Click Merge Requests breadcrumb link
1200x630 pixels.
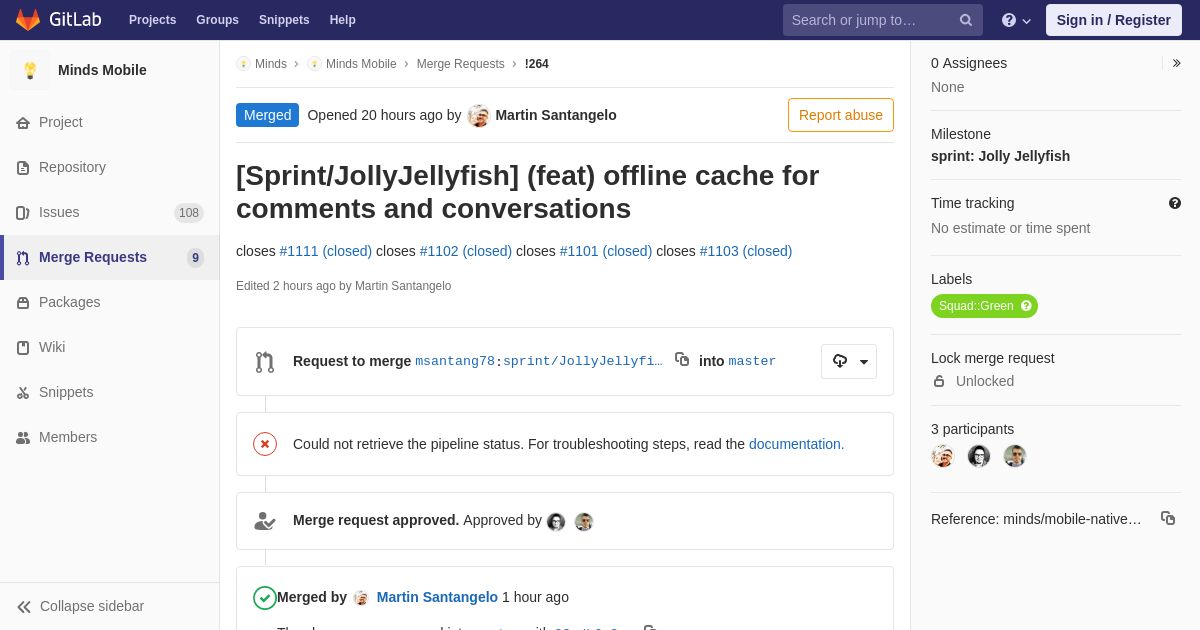461,64
